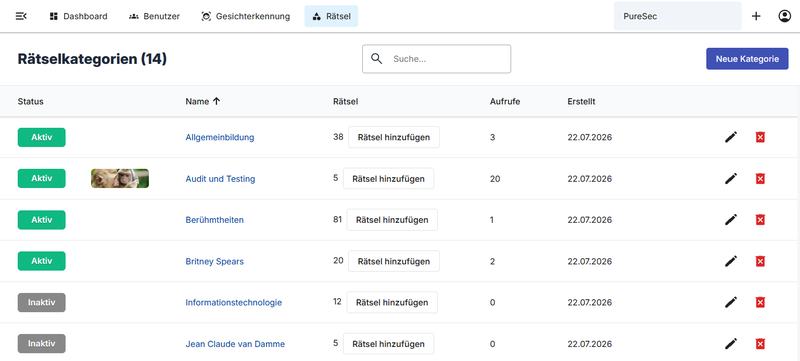The image size is (800, 361).
Task: Edit the Berühmtheiten category with pencil icon
Action: [x=731, y=220]
